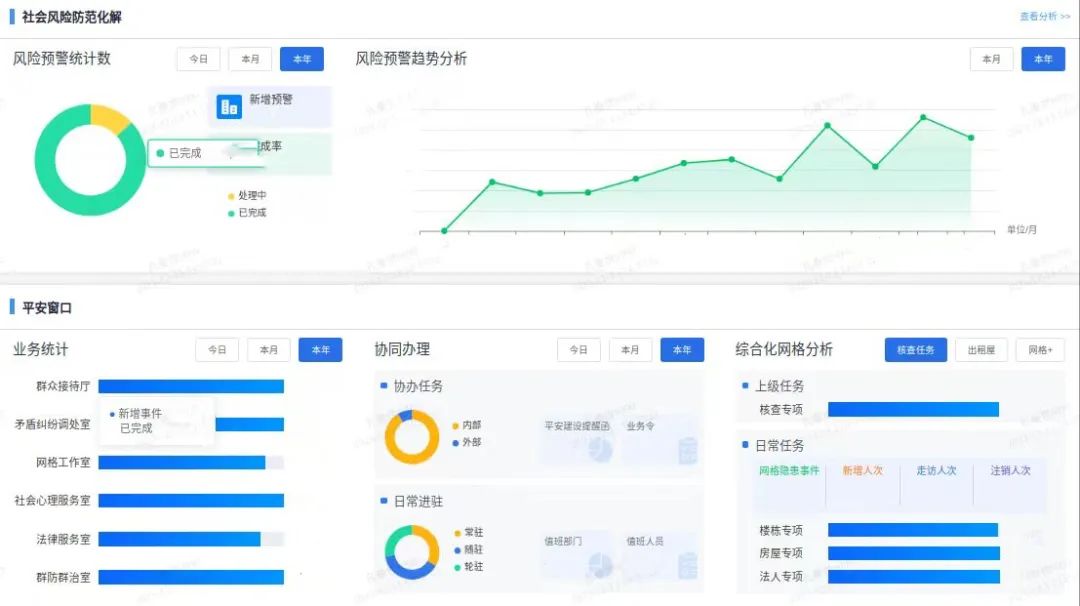This screenshot has width=1080, height=606.
Task: Click the pie icon in 值班部门 card
Action: [600, 565]
